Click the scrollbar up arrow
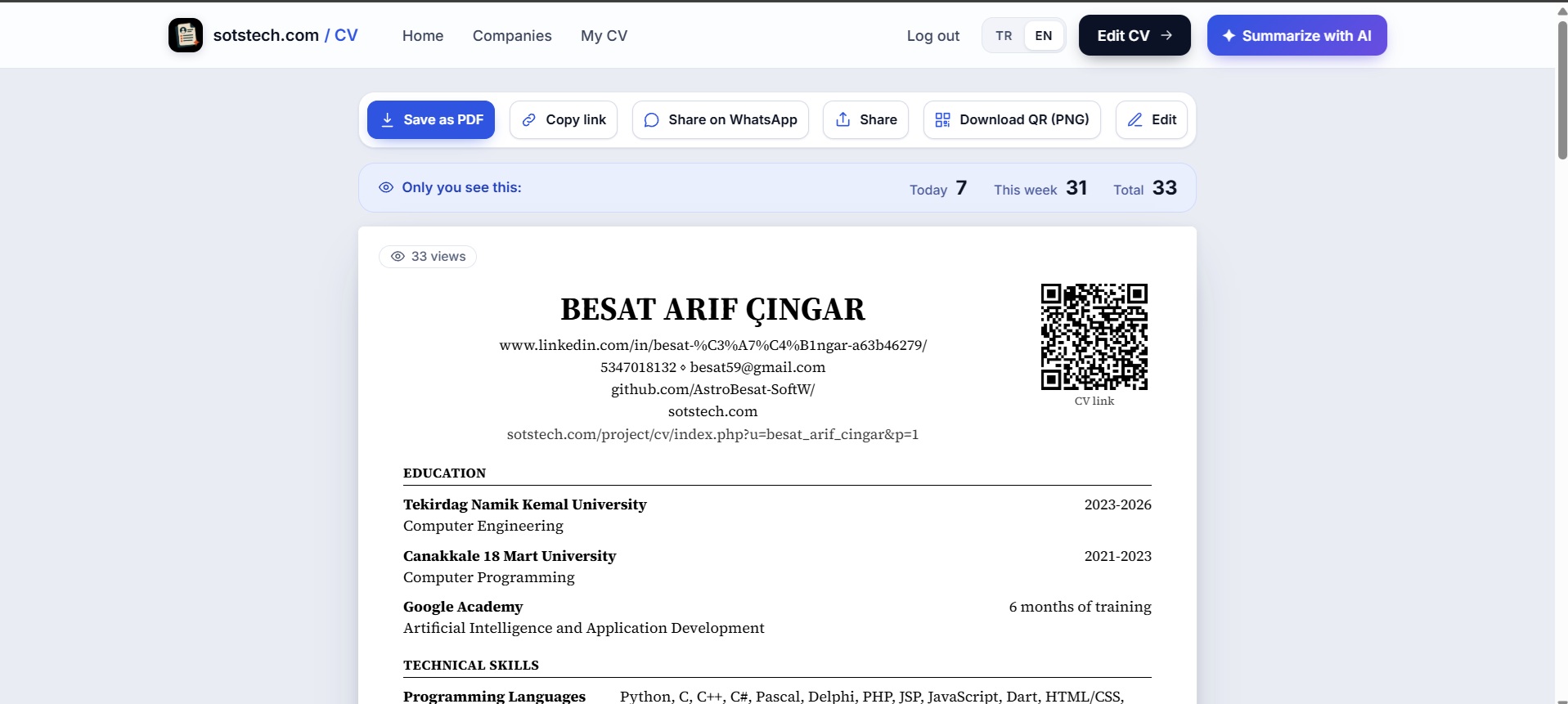Viewport: 1568px width, 704px height. (1562, 10)
